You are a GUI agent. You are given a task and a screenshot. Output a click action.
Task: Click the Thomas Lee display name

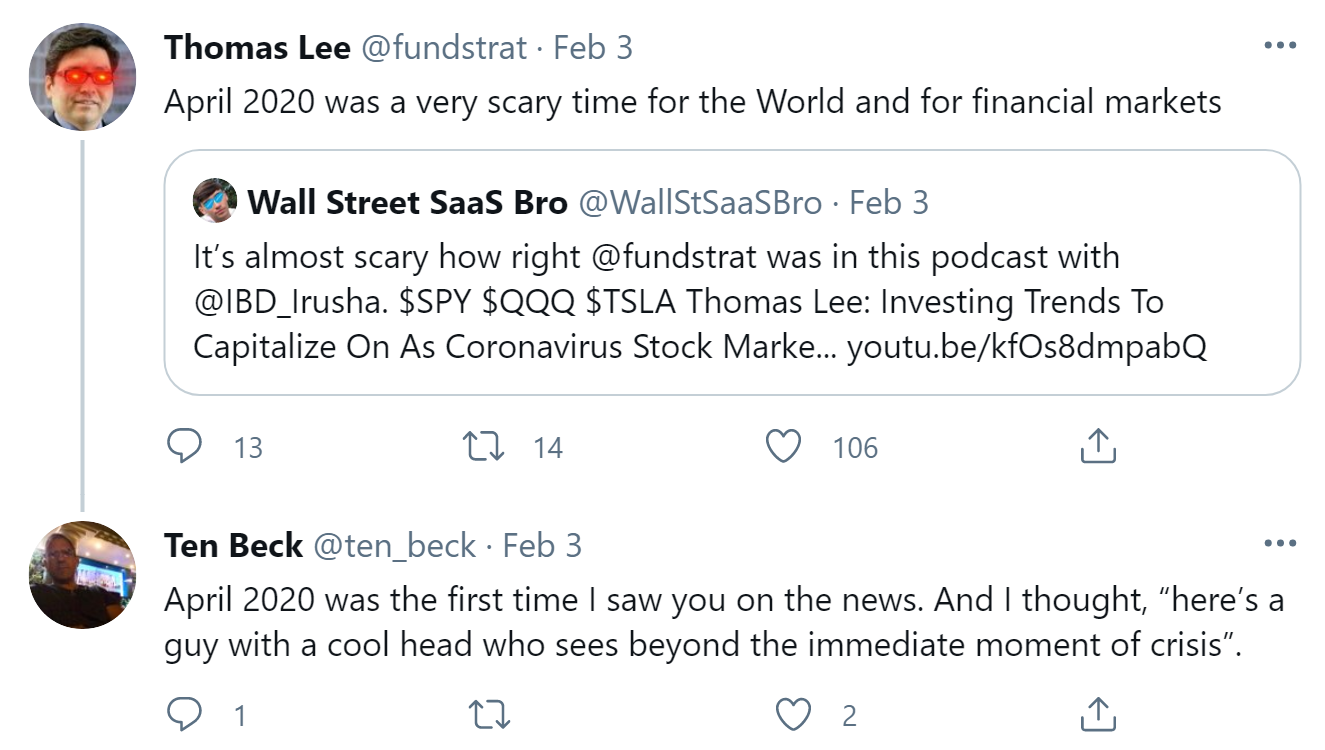(257, 47)
